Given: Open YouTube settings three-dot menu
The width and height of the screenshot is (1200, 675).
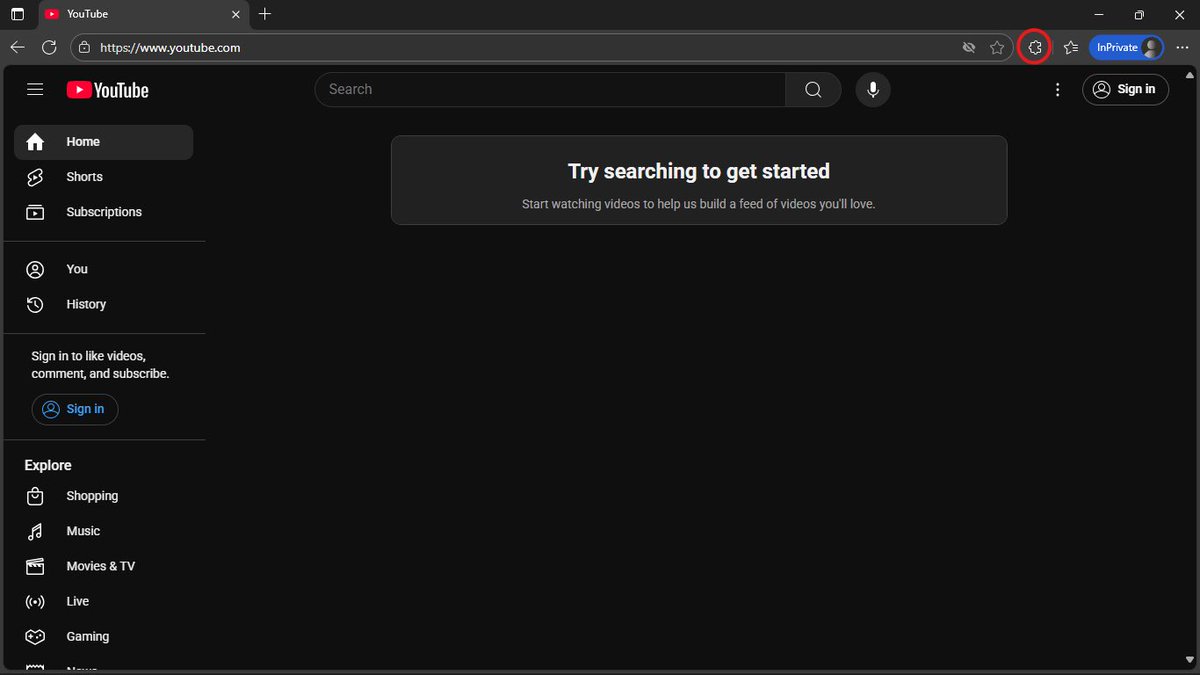Looking at the screenshot, I should click(1058, 90).
